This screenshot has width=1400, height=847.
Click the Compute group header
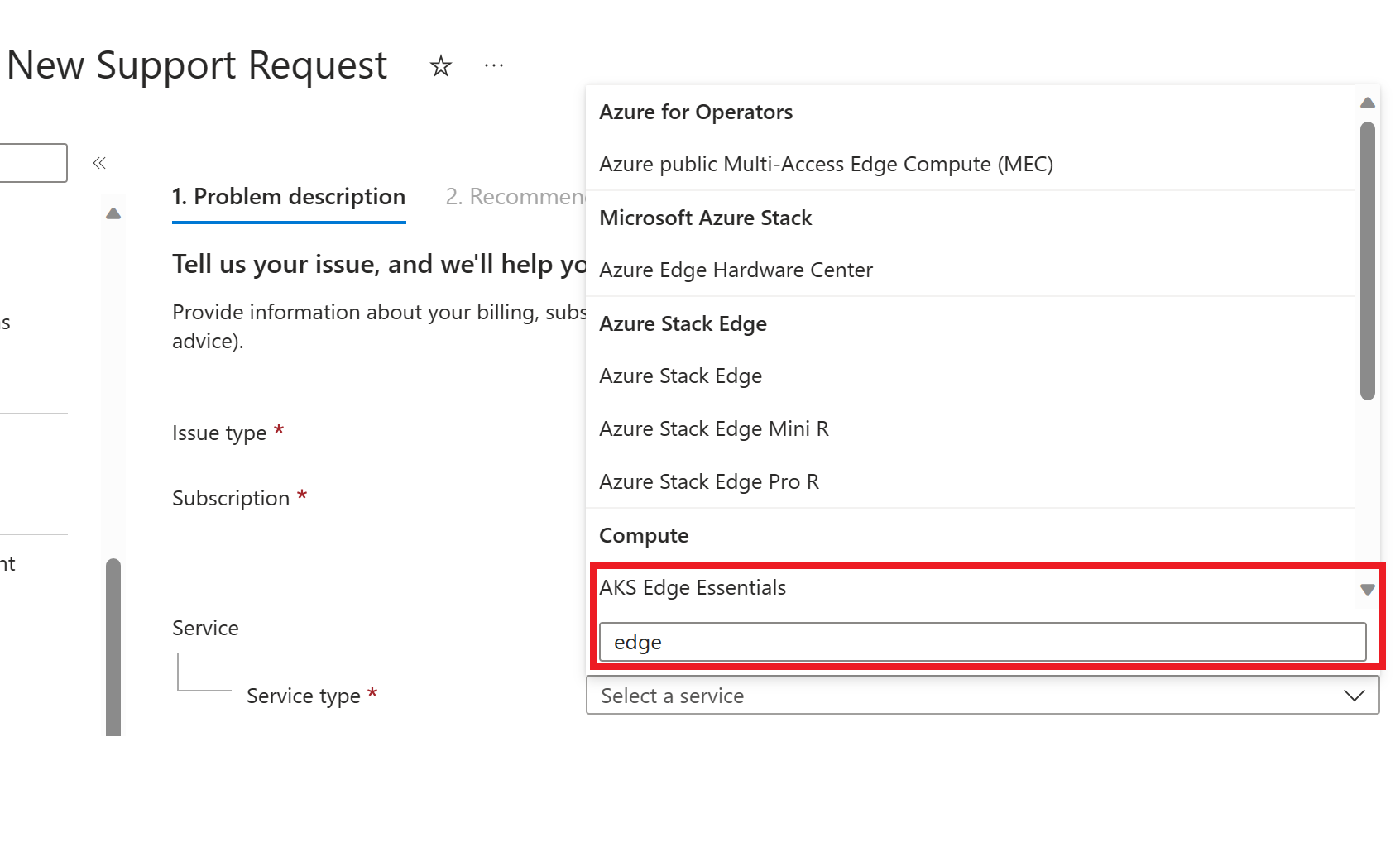click(644, 536)
